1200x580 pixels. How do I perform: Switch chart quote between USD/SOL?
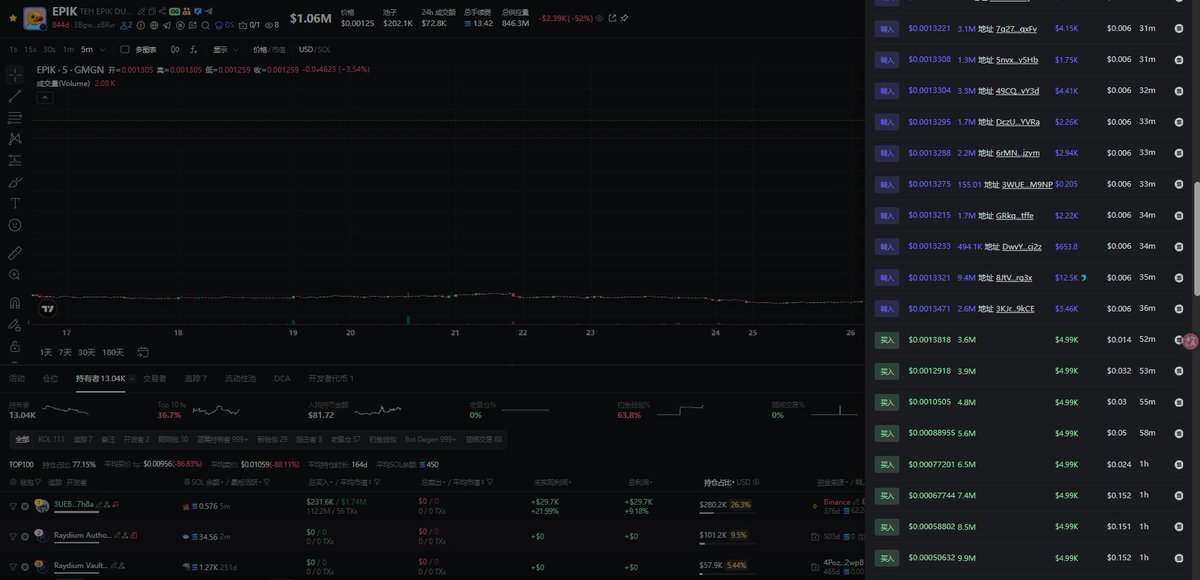coord(315,49)
